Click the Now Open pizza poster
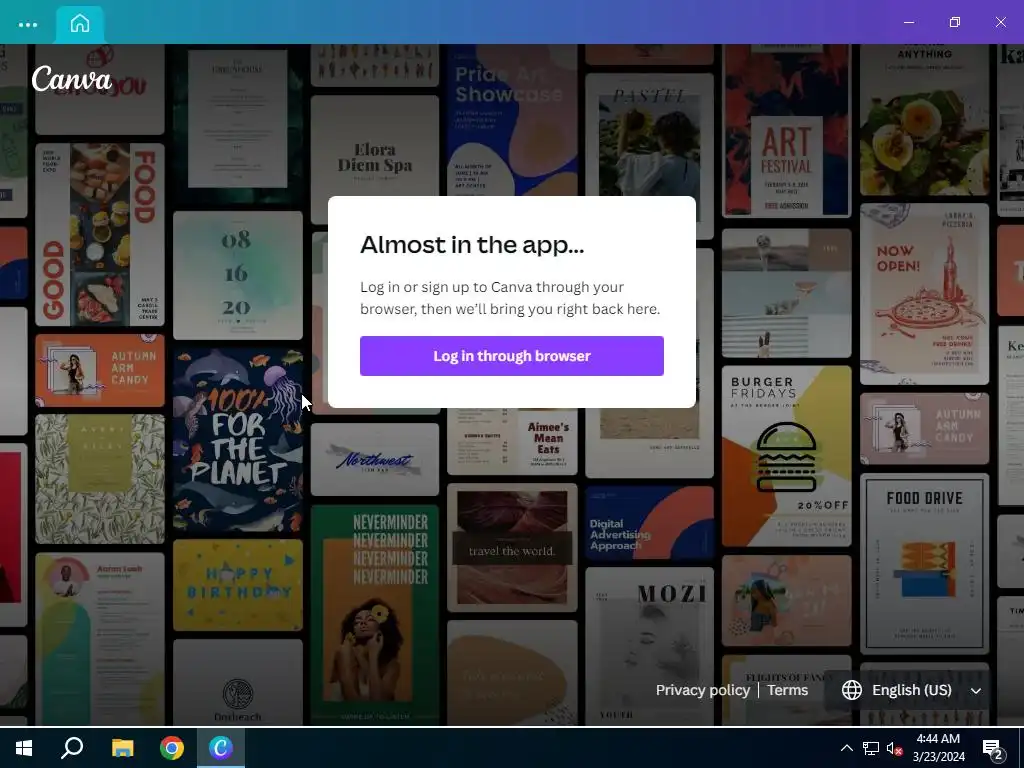Image resolution: width=1024 pixels, height=768 pixels. point(924,294)
